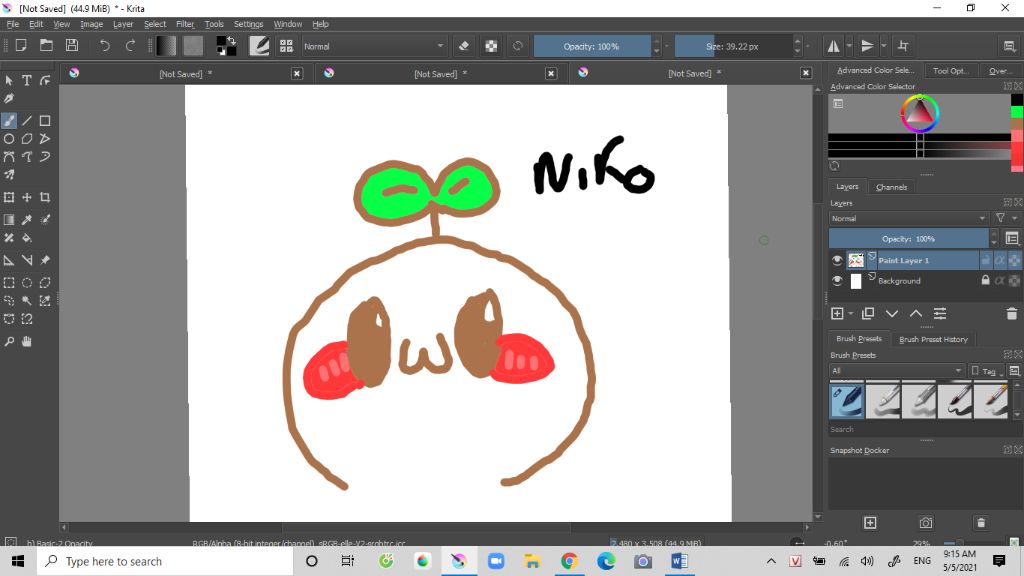
Task: Close the first Not Saved document tab
Action: click(x=297, y=74)
